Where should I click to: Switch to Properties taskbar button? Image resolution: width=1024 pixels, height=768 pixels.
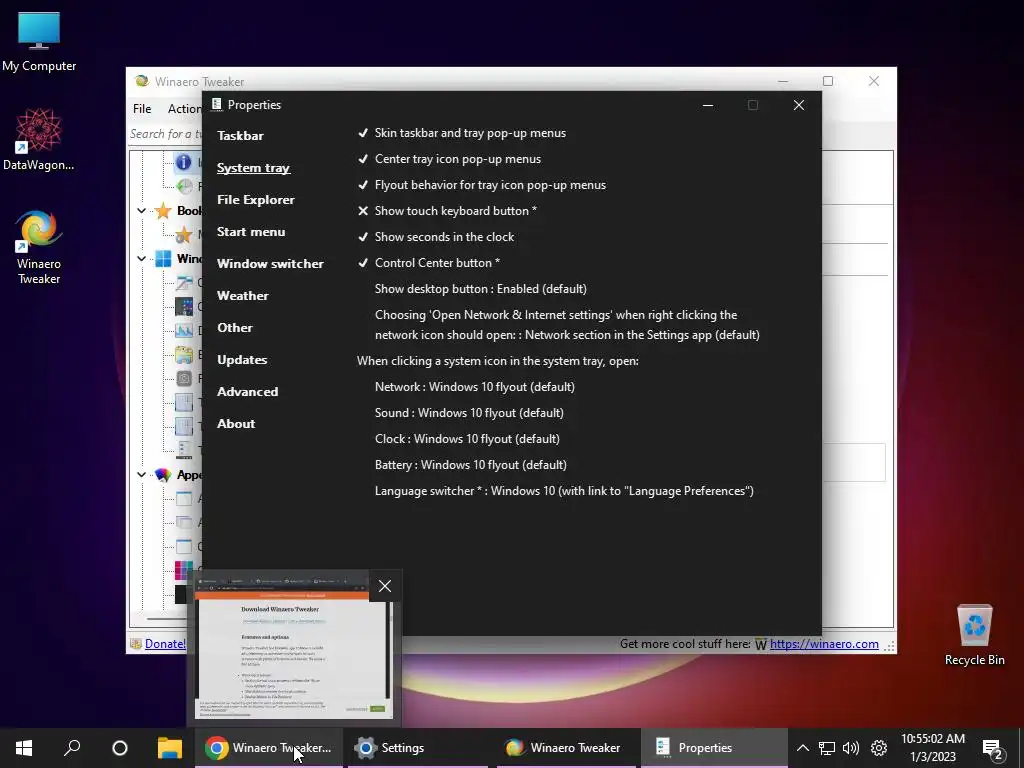click(714, 748)
